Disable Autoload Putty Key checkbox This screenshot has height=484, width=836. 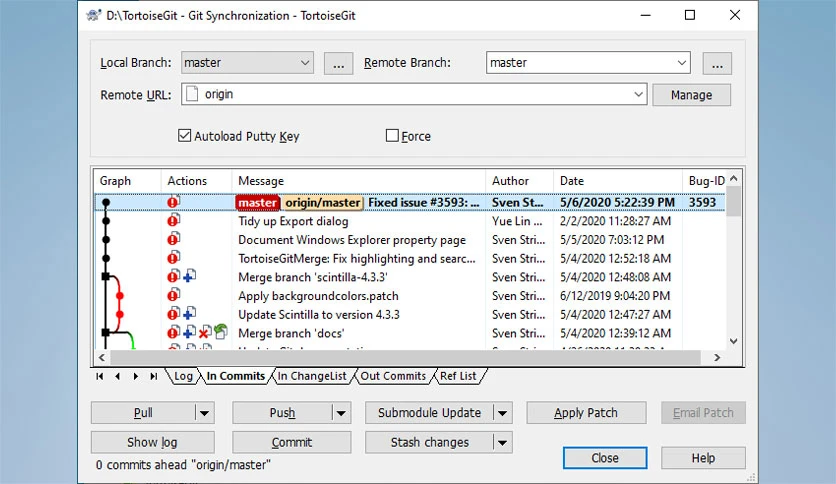pyautogui.click(x=184, y=135)
